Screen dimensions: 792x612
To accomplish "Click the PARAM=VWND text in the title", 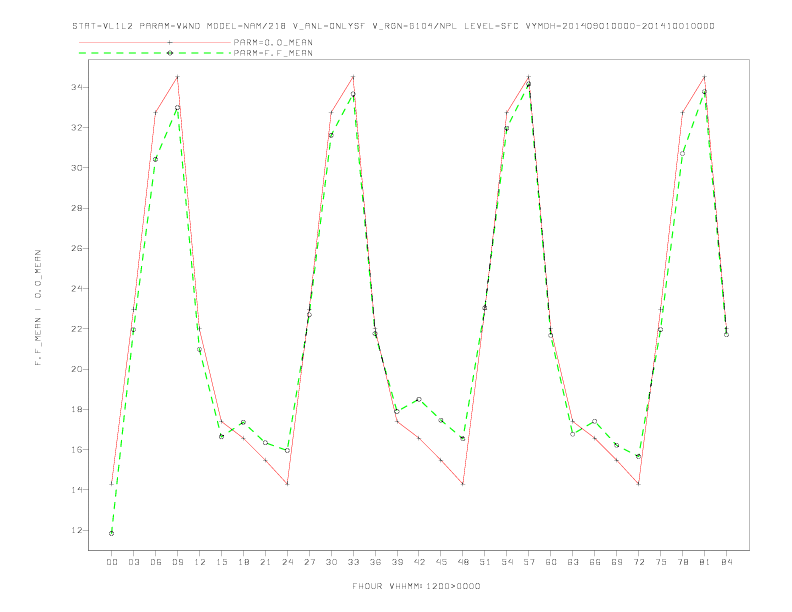I will [170, 26].
